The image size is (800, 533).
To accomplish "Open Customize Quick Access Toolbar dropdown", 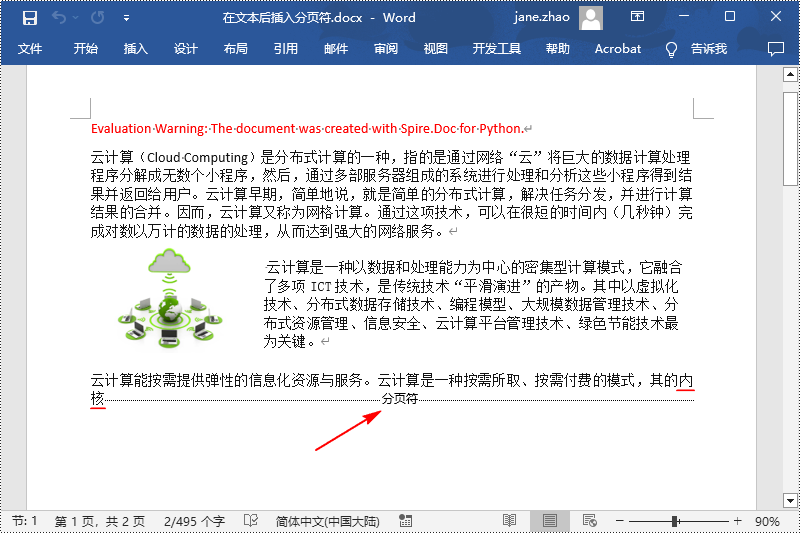I will (126, 18).
